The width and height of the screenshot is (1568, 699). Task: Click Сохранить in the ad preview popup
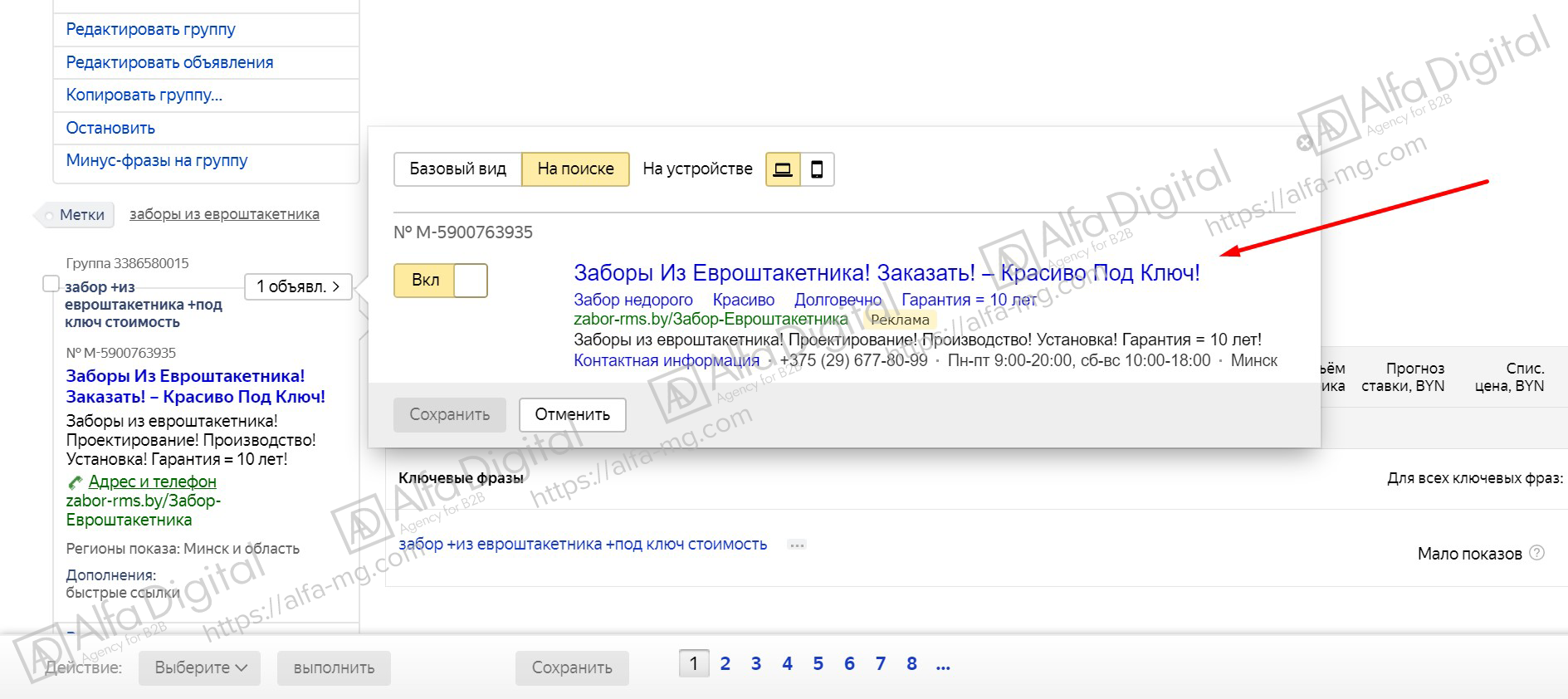click(x=449, y=414)
